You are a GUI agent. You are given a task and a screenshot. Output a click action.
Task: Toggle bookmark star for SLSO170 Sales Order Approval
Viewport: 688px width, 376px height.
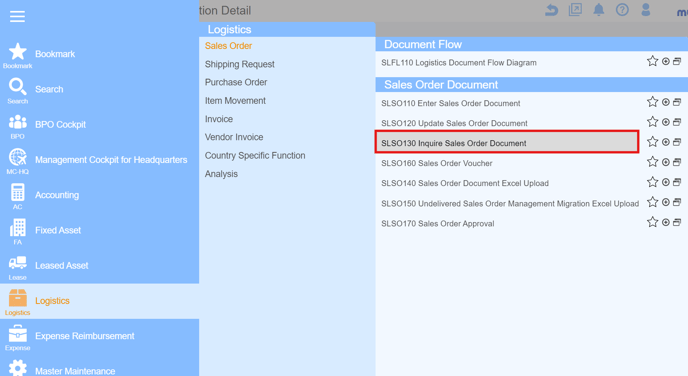pyautogui.click(x=652, y=222)
